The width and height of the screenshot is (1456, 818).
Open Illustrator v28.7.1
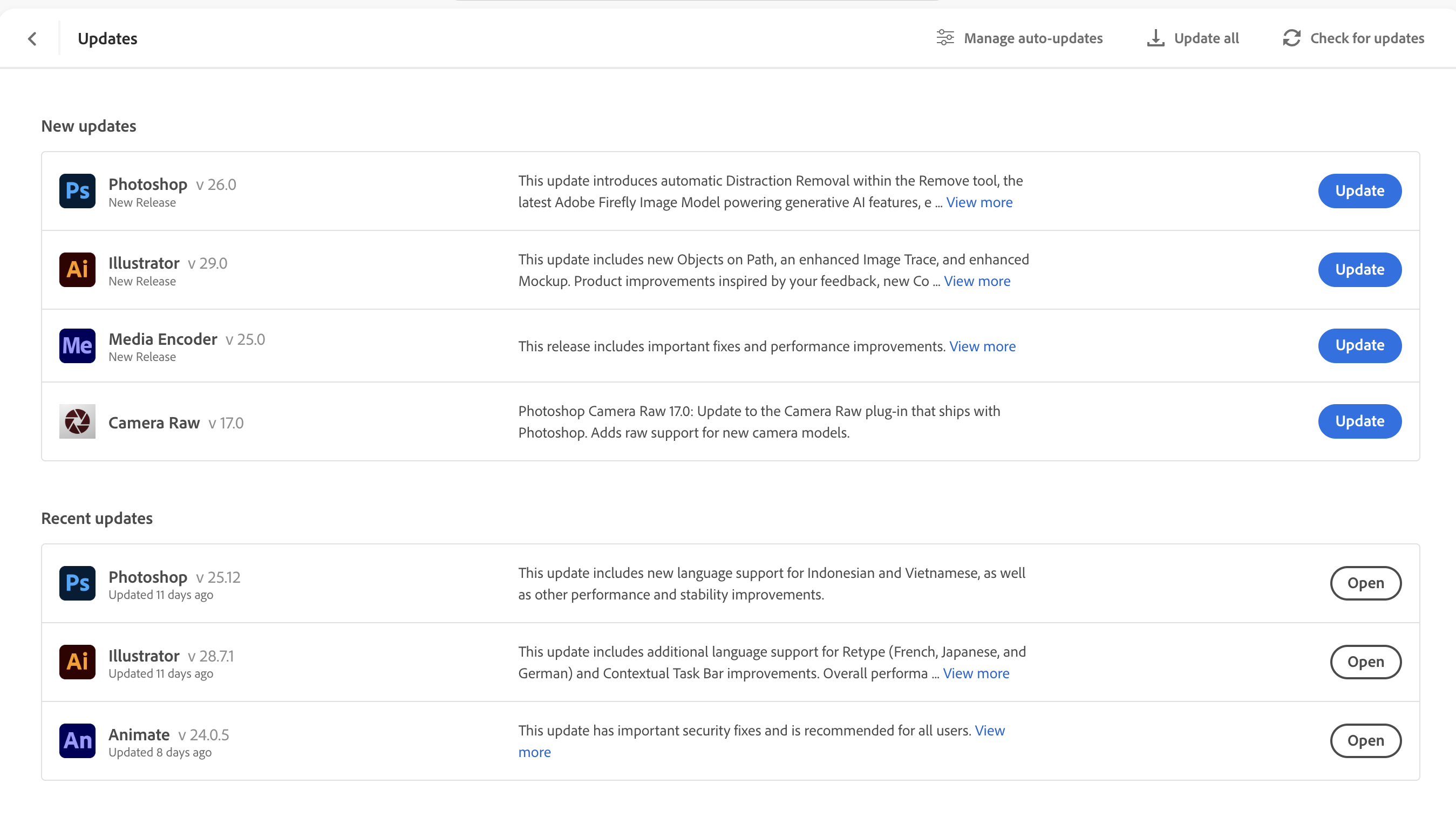(1365, 661)
